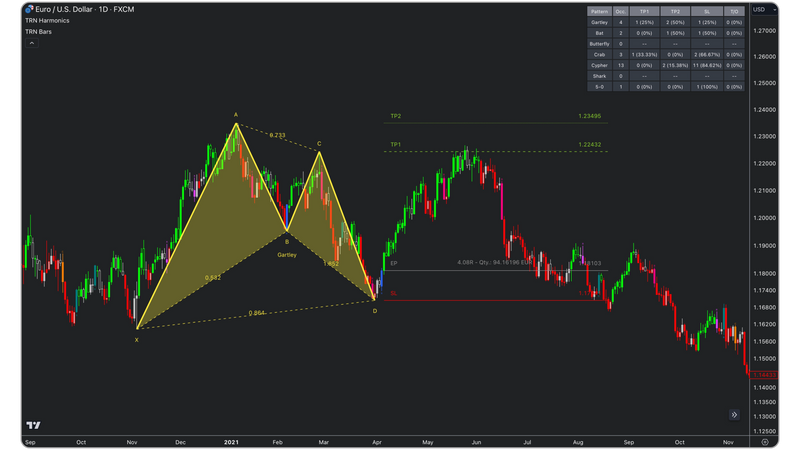The width and height of the screenshot is (800, 450).
Task: Click the Gartley row name in the stats table
Action: click(599, 22)
